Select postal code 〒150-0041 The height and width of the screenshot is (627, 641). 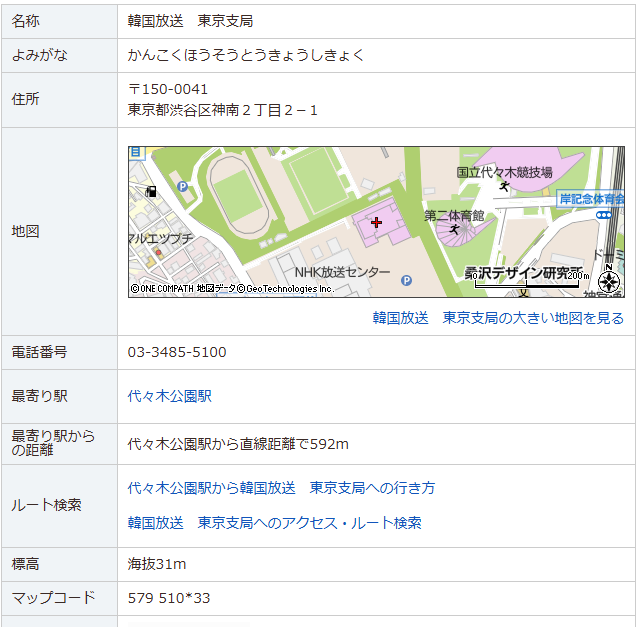pyautogui.click(x=168, y=89)
